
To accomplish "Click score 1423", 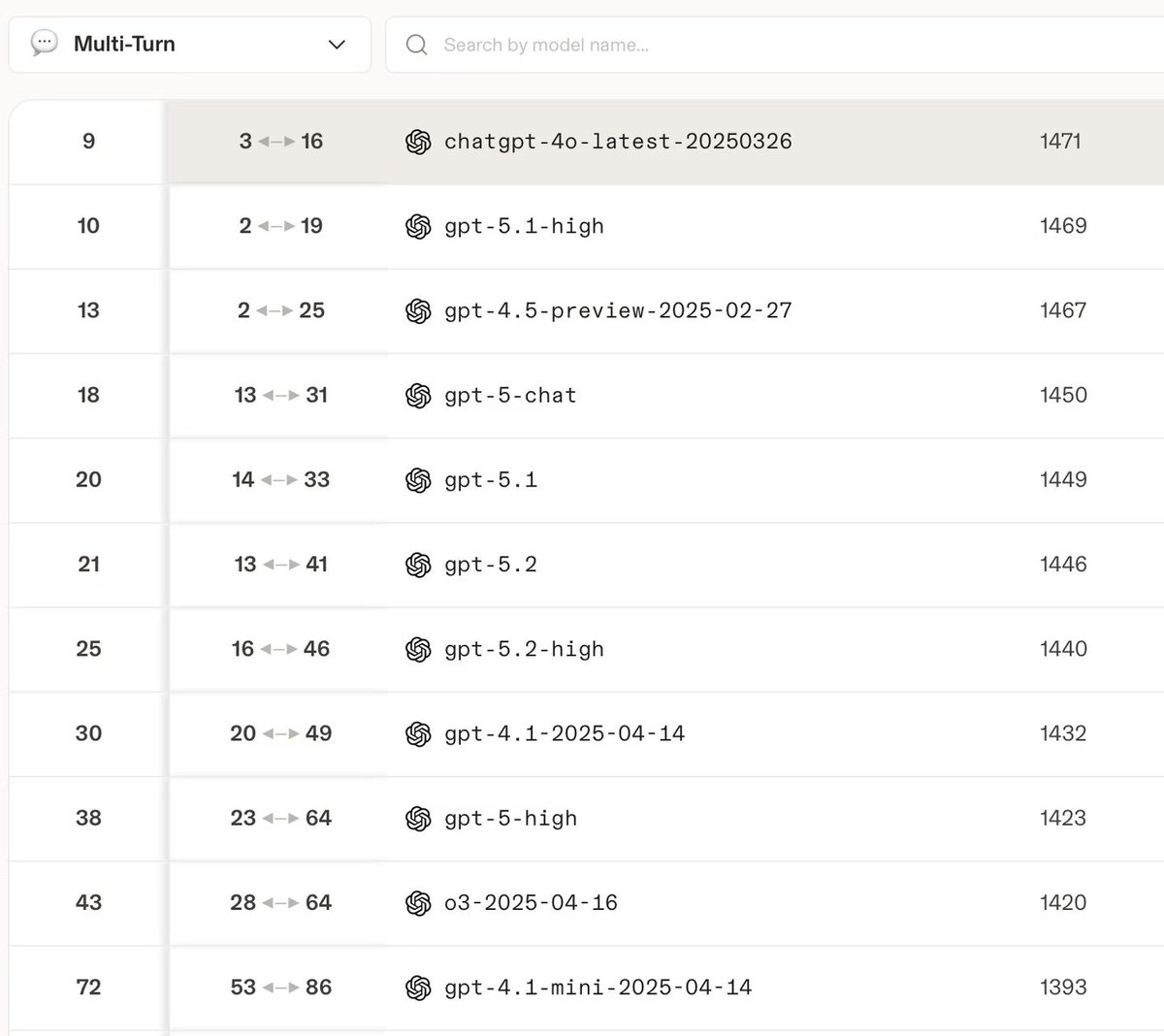I will [1063, 818].
